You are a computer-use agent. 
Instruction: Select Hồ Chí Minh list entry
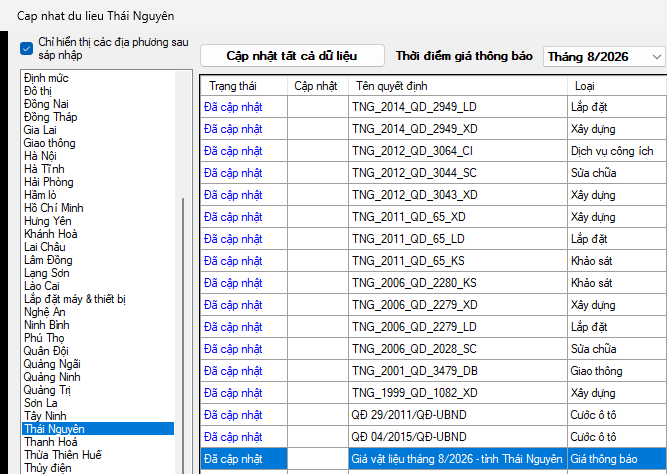54,208
